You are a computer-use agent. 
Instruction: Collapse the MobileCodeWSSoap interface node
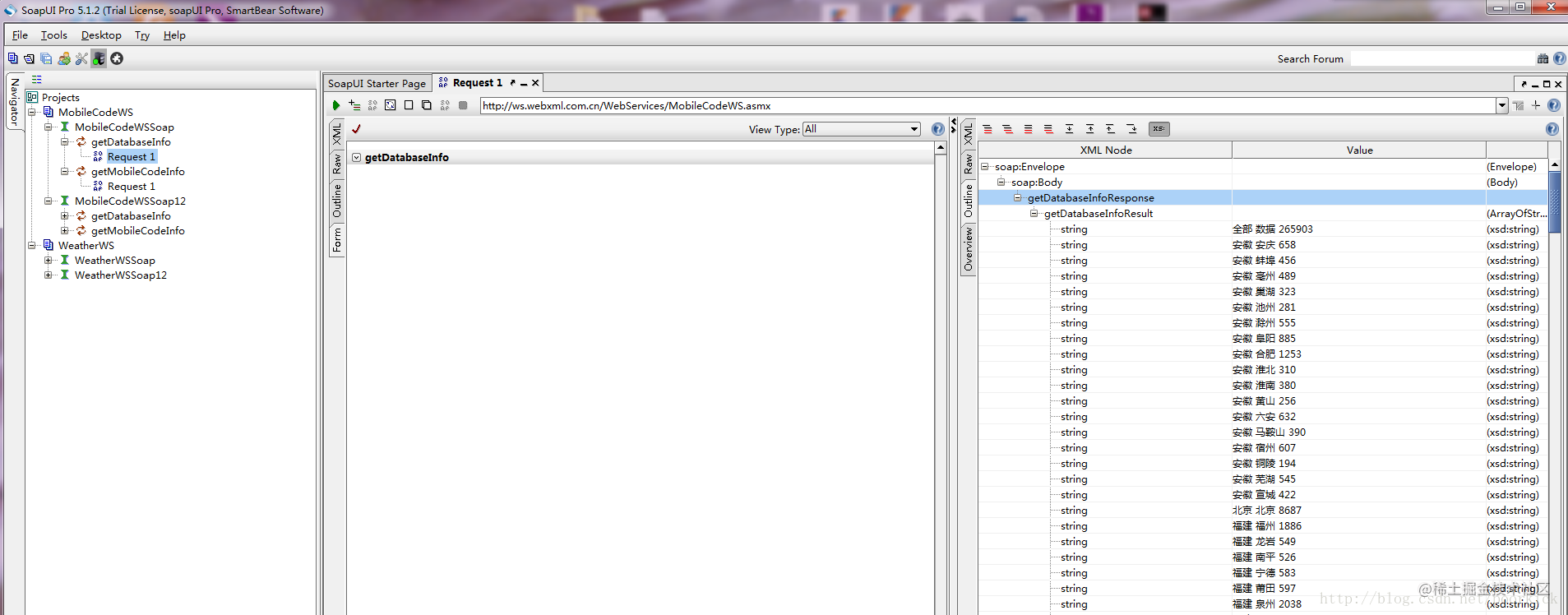(x=49, y=127)
